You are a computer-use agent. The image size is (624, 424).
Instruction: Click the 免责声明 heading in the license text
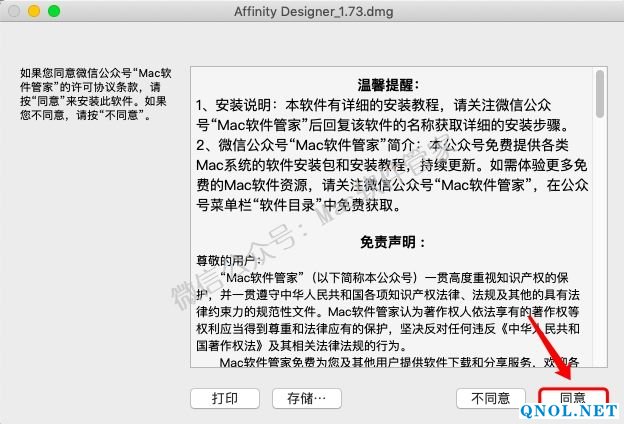[391, 242]
